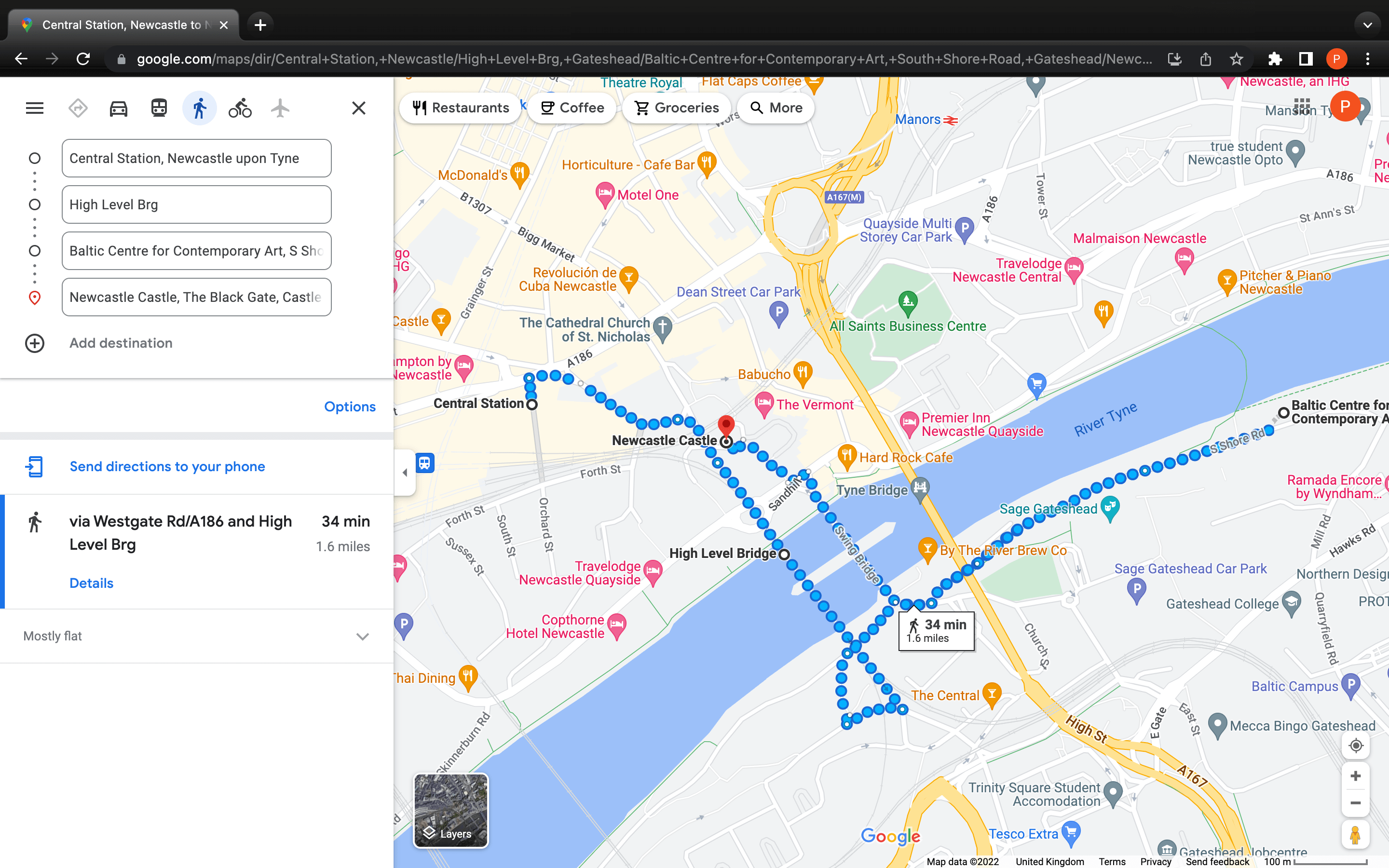1389x868 pixels.
Task: Open Google account avatar on map
Action: pos(1345,106)
